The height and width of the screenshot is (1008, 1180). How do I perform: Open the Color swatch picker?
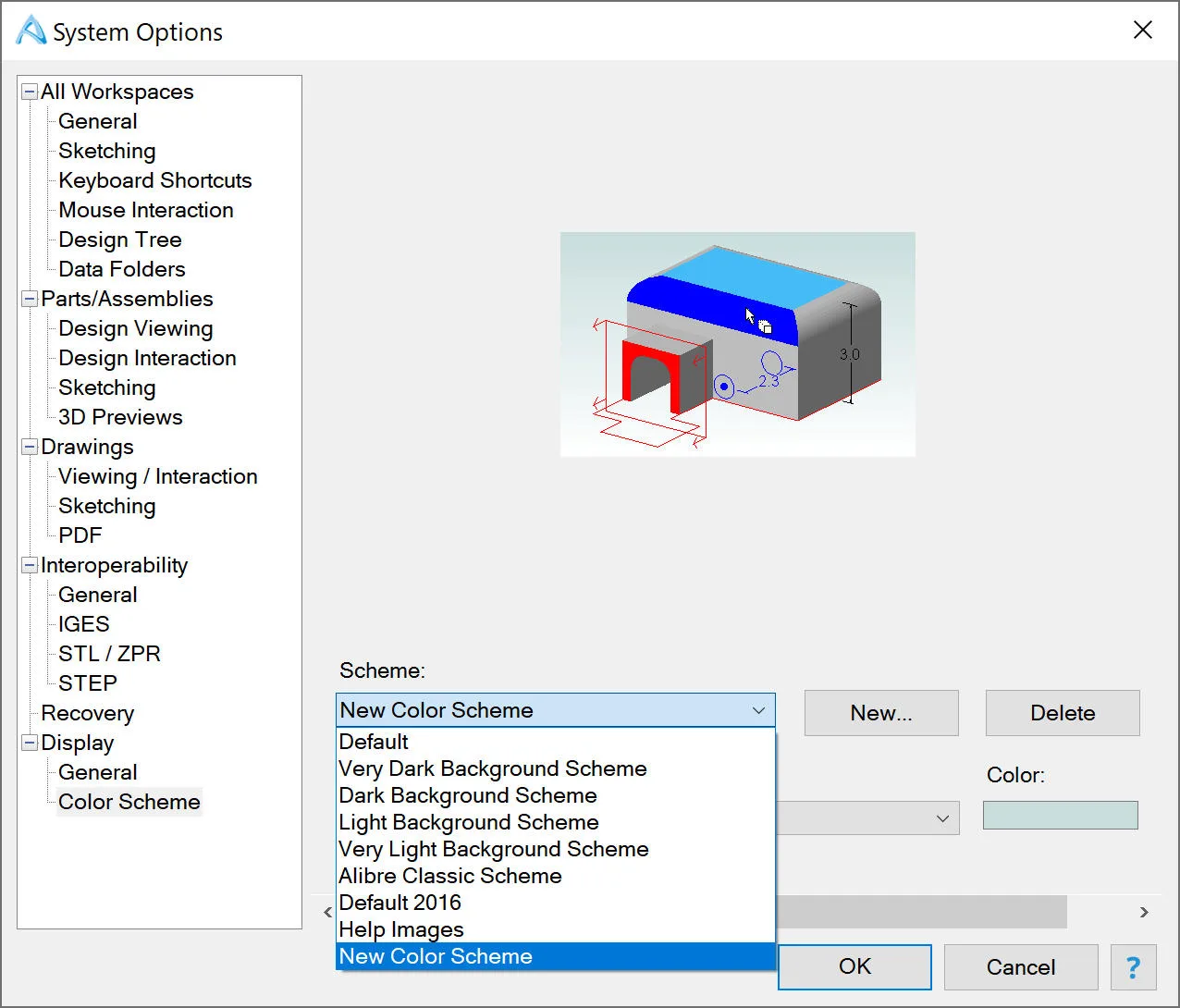[1061, 816]
